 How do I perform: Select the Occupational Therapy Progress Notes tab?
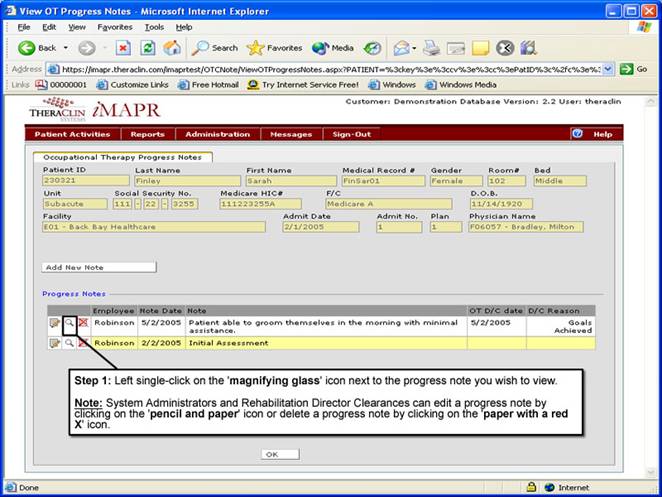point(122,157)
